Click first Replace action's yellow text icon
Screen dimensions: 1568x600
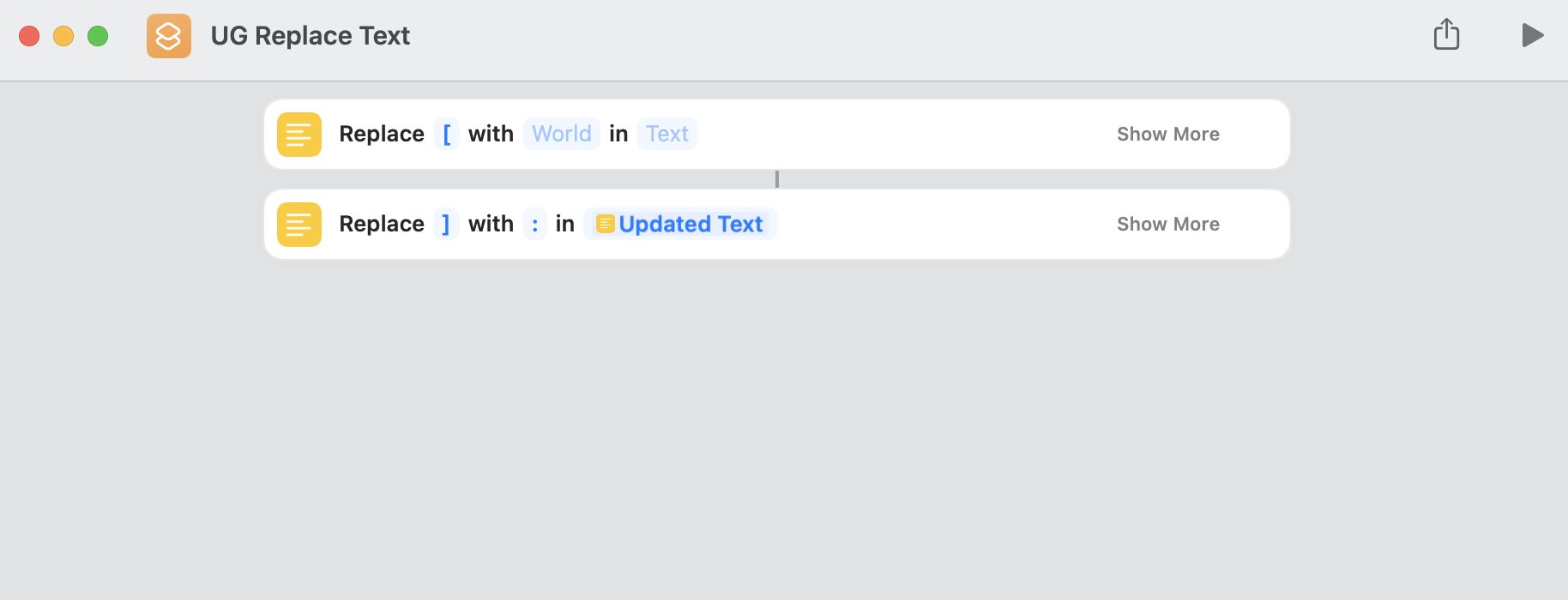(299, 135)
